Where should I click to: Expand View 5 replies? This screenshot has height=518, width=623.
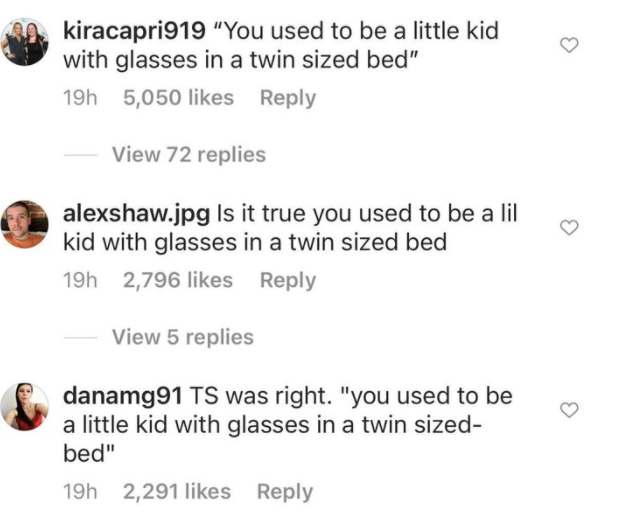coord(182,337)
